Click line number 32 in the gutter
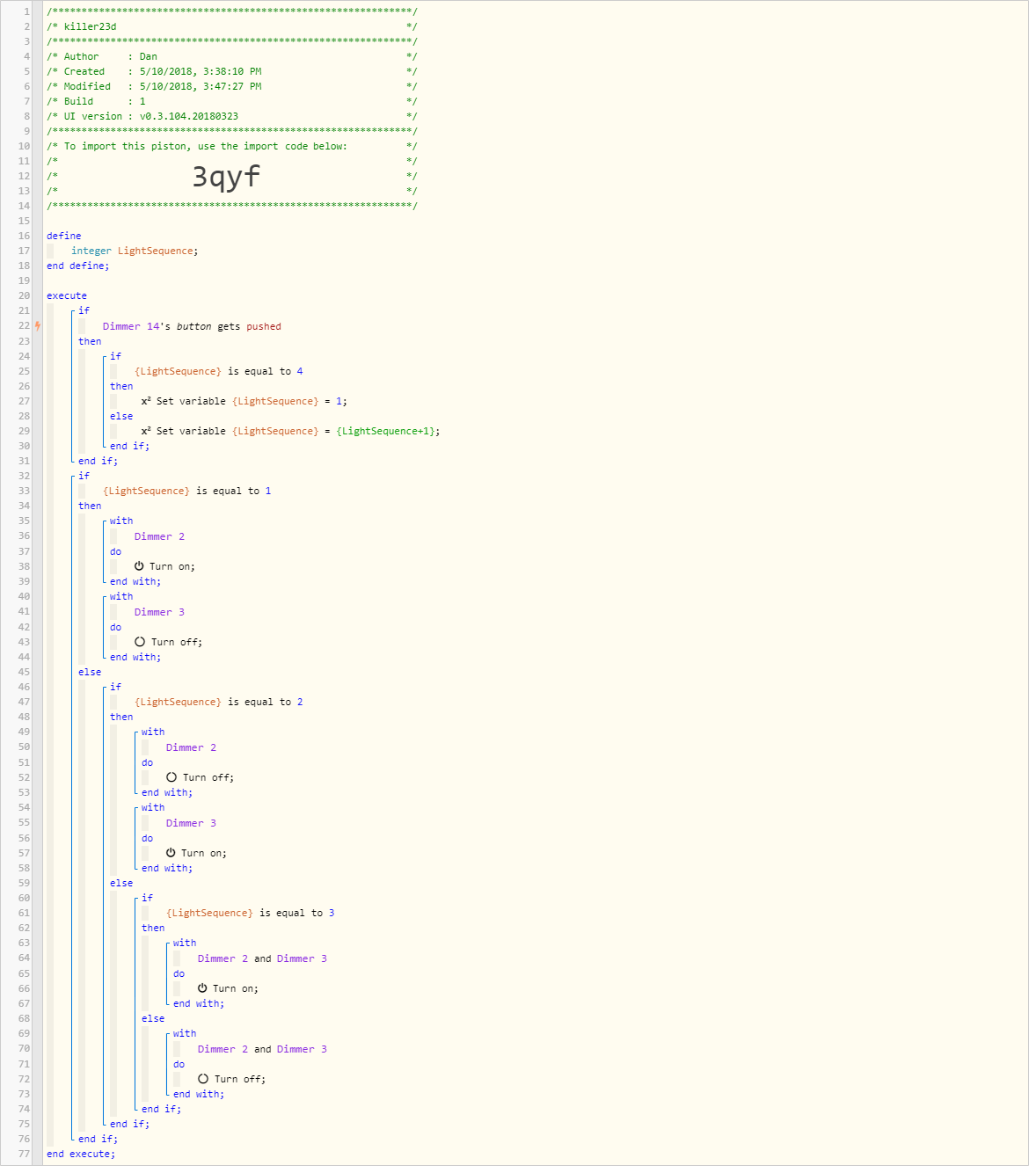 24,476
